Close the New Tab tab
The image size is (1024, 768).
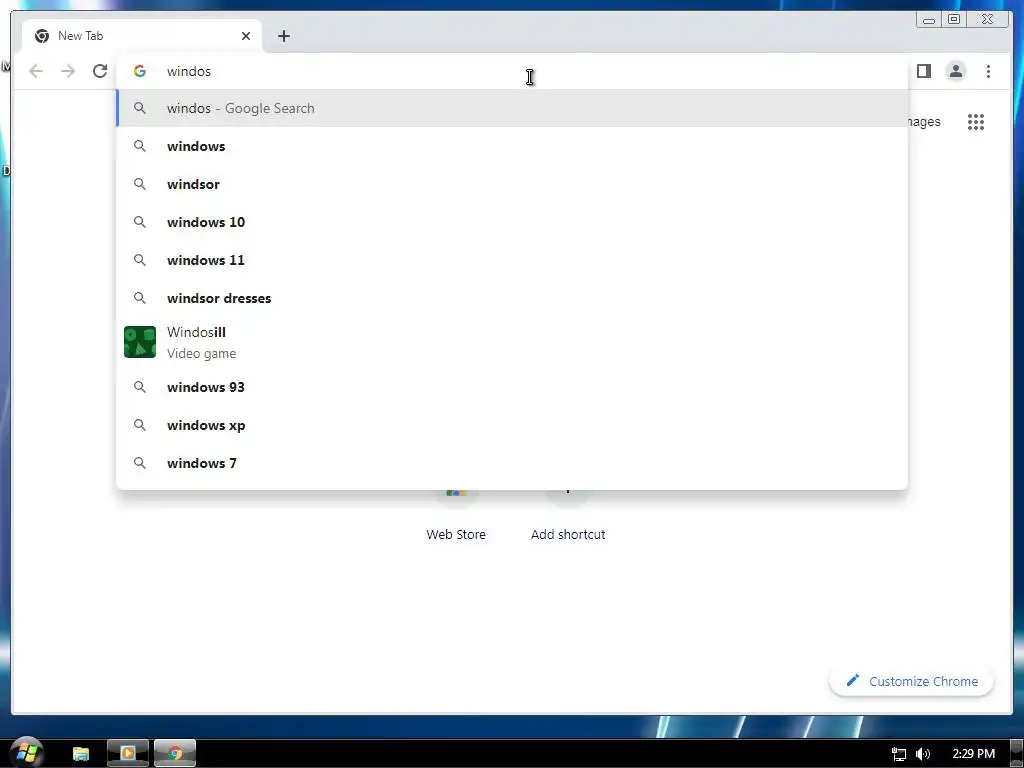click(246, 36)
